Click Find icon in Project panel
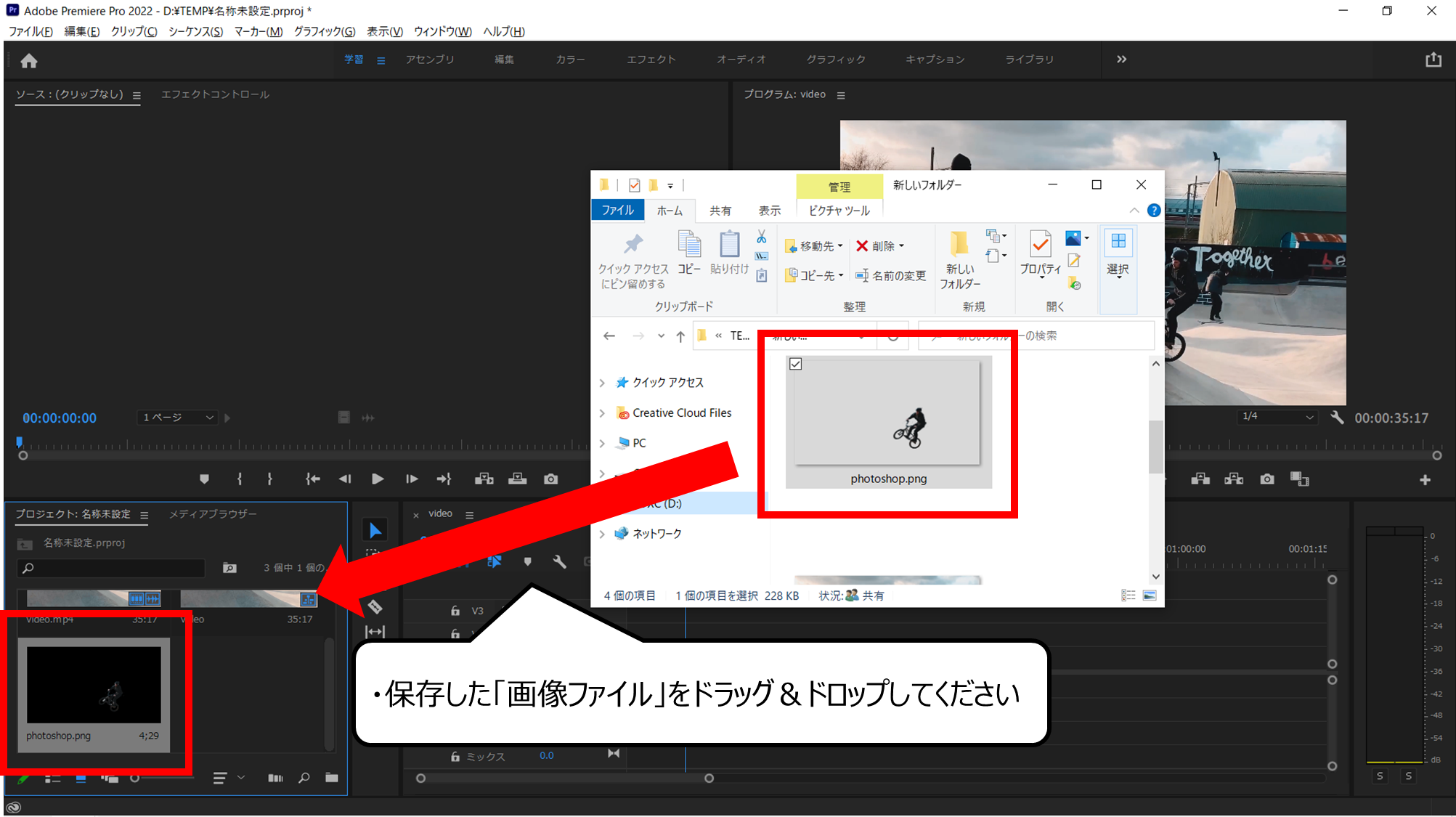 [304, 779]
